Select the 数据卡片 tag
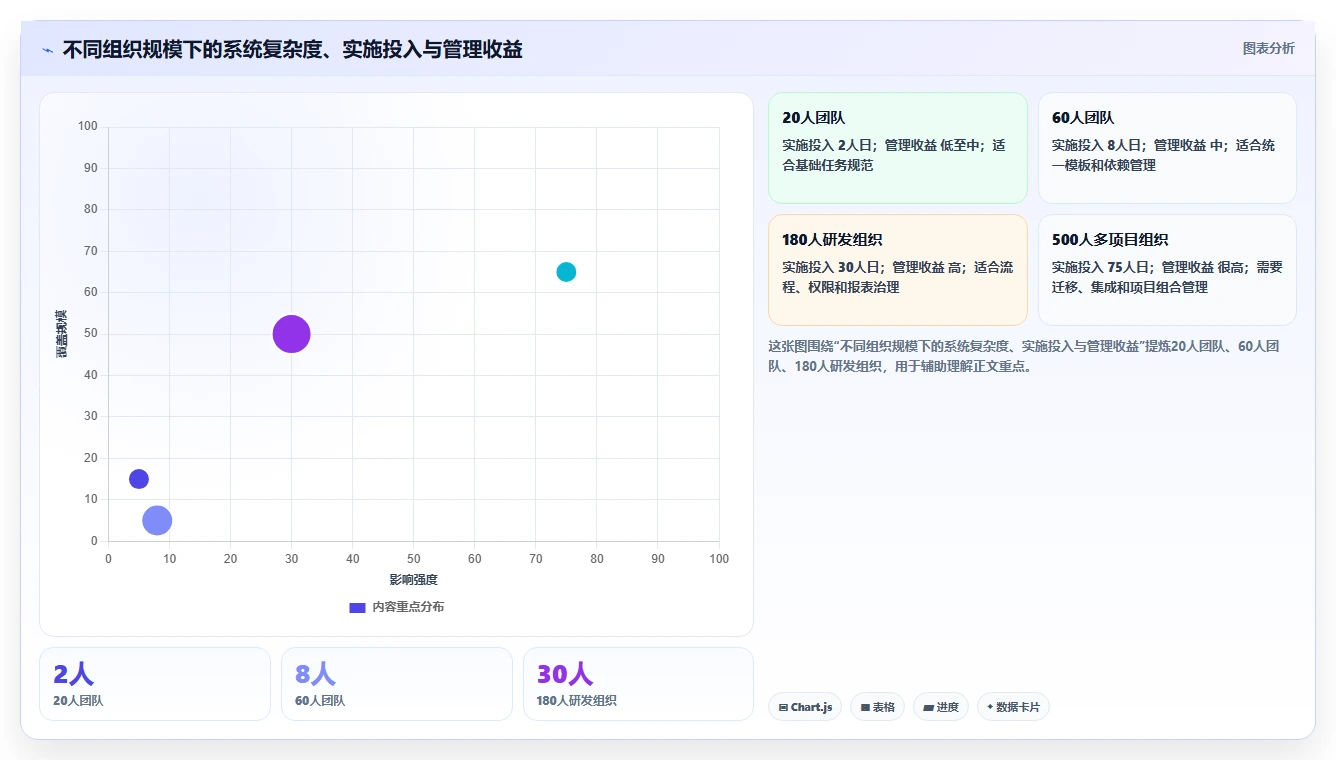The width and height of the screenshot is (1336, 760). point(1013,707)
